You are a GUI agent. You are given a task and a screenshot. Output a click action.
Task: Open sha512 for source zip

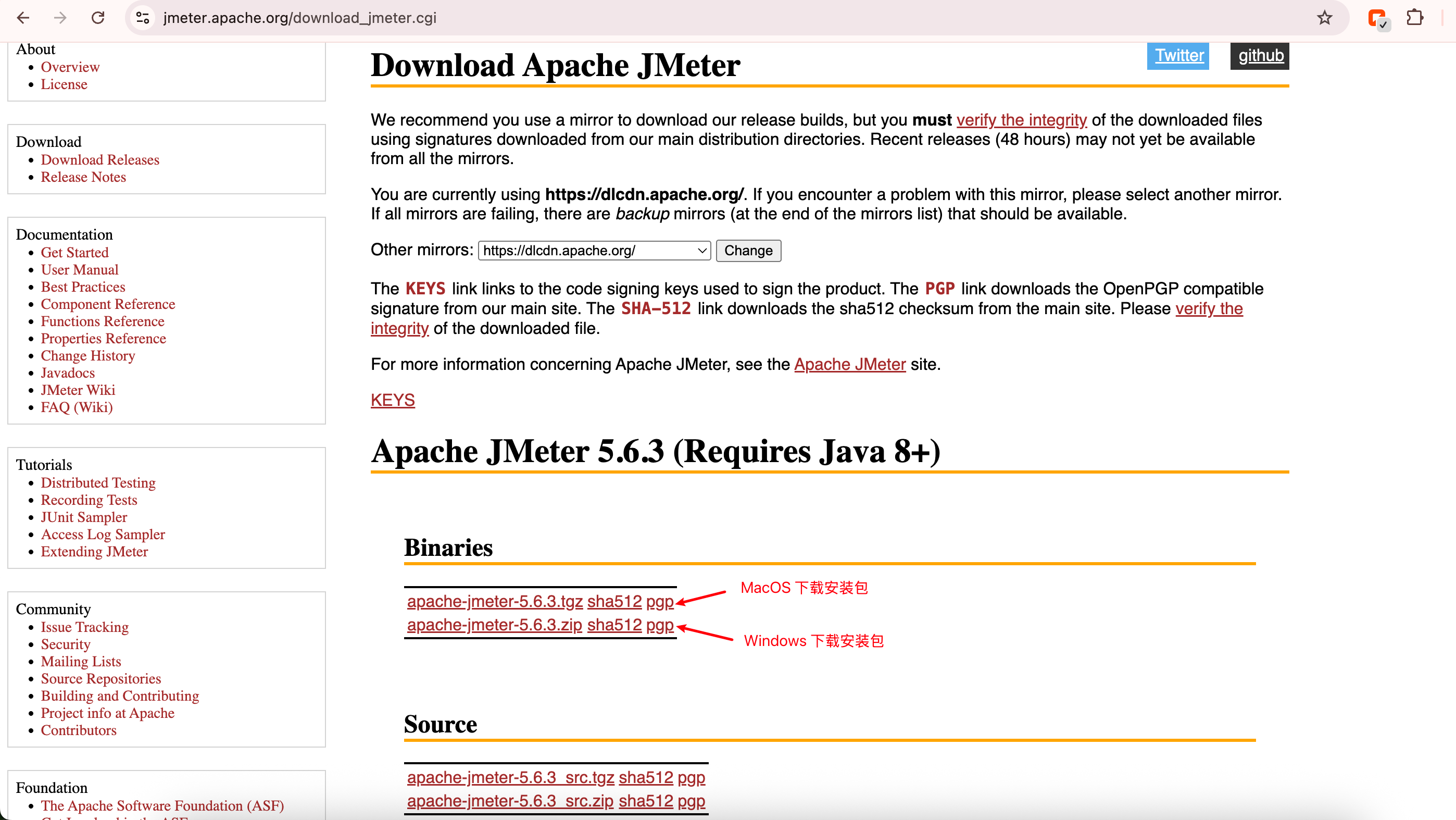point(646,801)
